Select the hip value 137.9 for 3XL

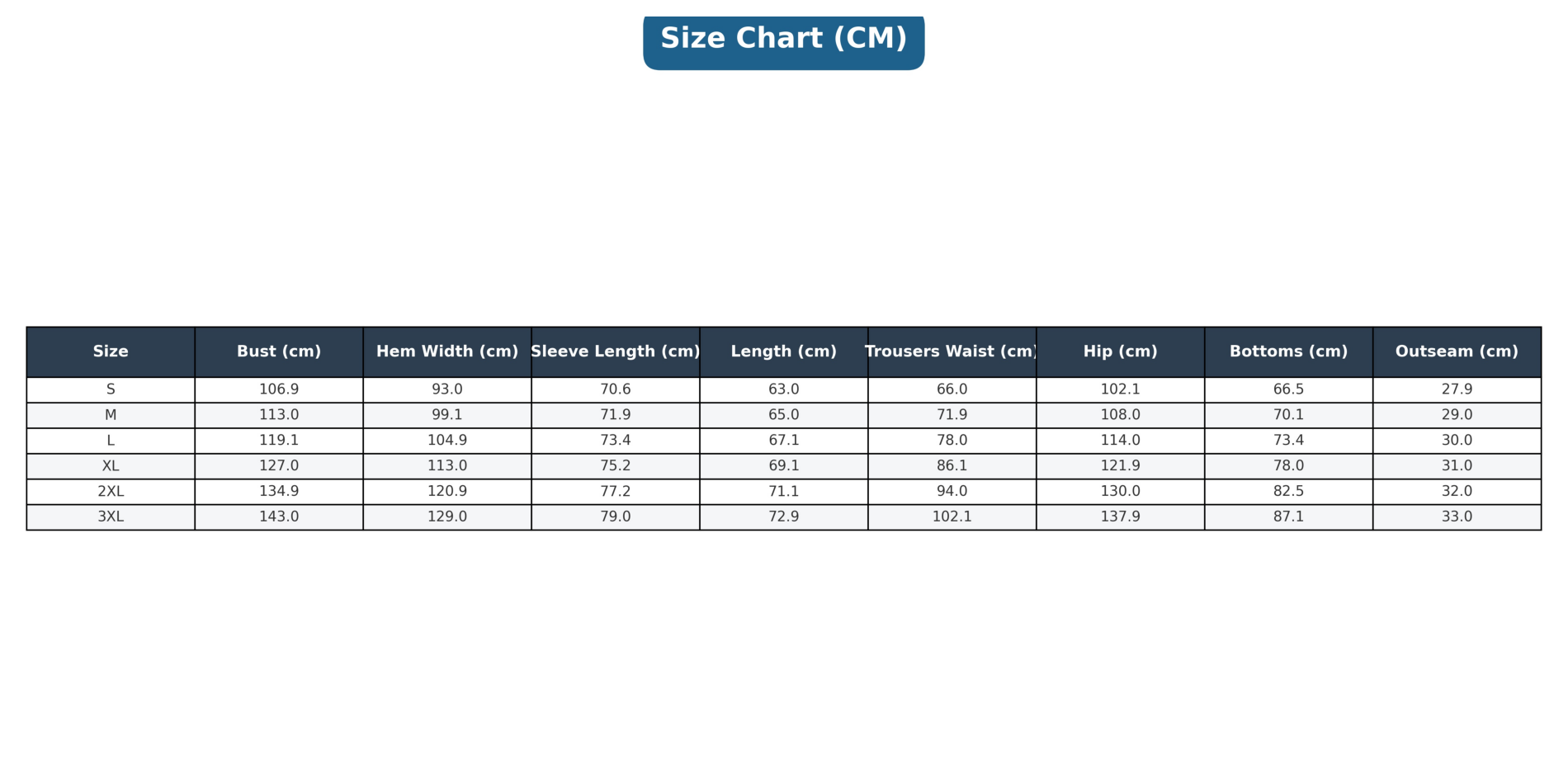coord(1120,517)
